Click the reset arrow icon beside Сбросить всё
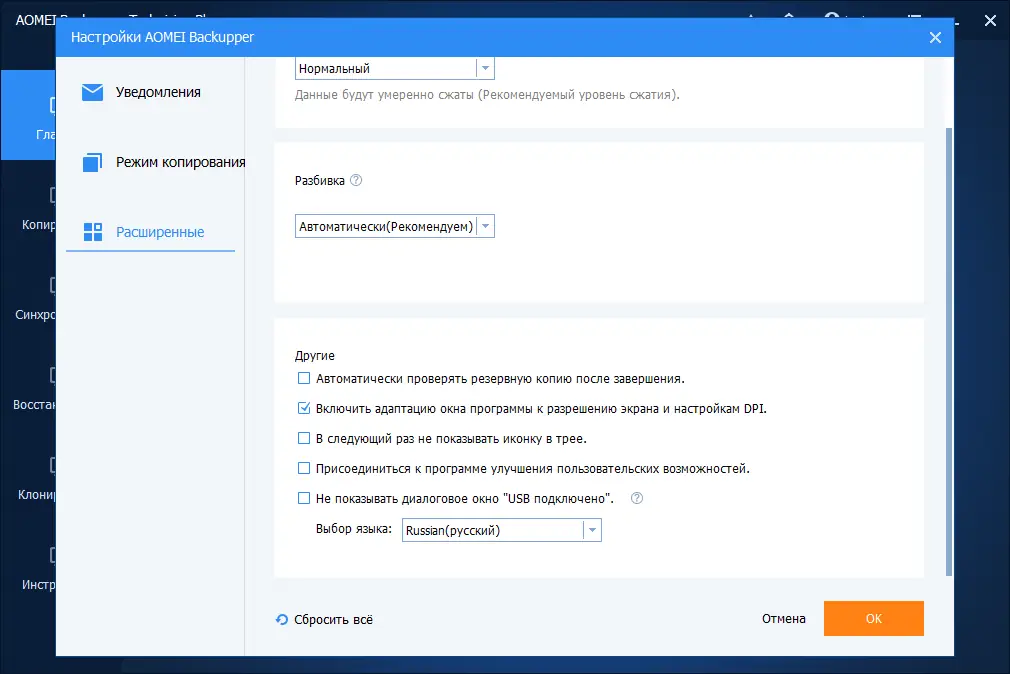The image size is (1010, 674). point(281,619)
